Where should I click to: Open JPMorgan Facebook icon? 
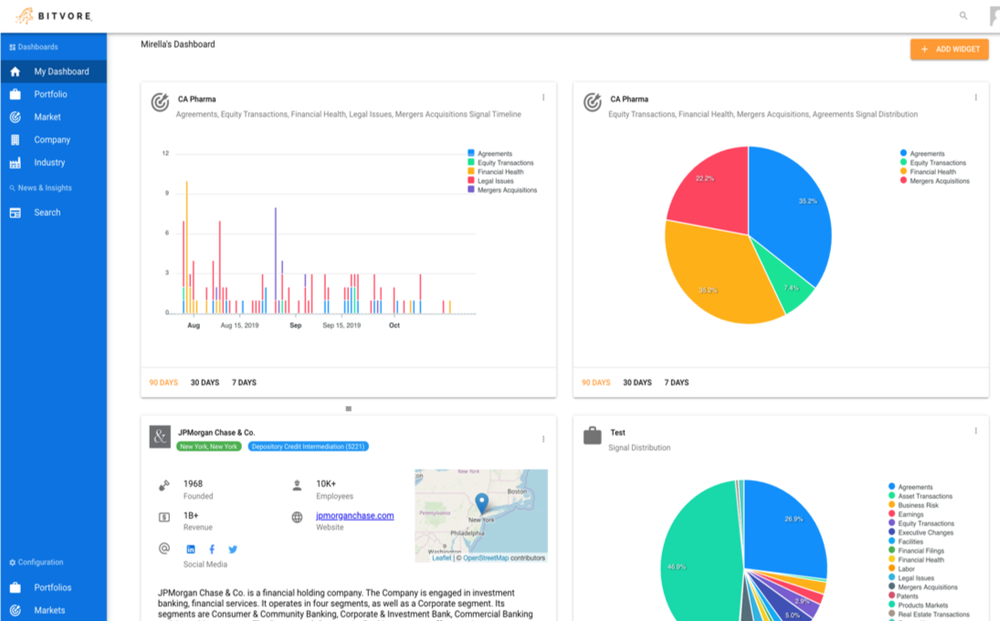click(212, 549)
